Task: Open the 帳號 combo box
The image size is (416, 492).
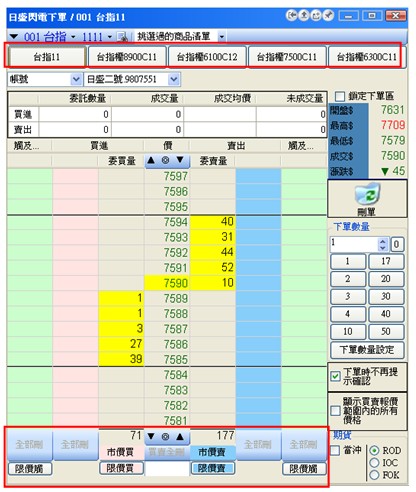Action: (x=44, y=79)
